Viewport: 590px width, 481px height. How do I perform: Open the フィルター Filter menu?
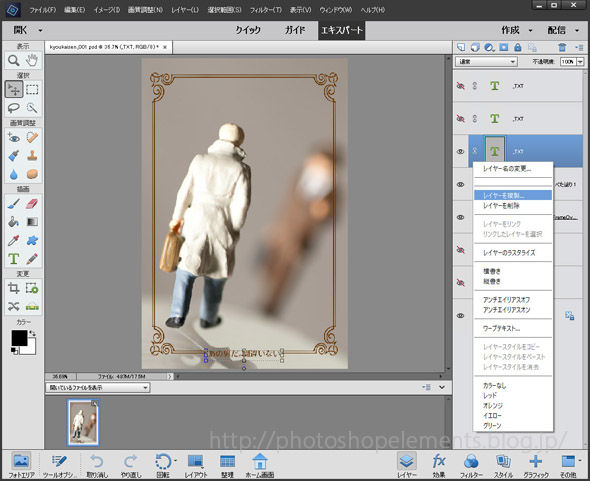(266, 10)
